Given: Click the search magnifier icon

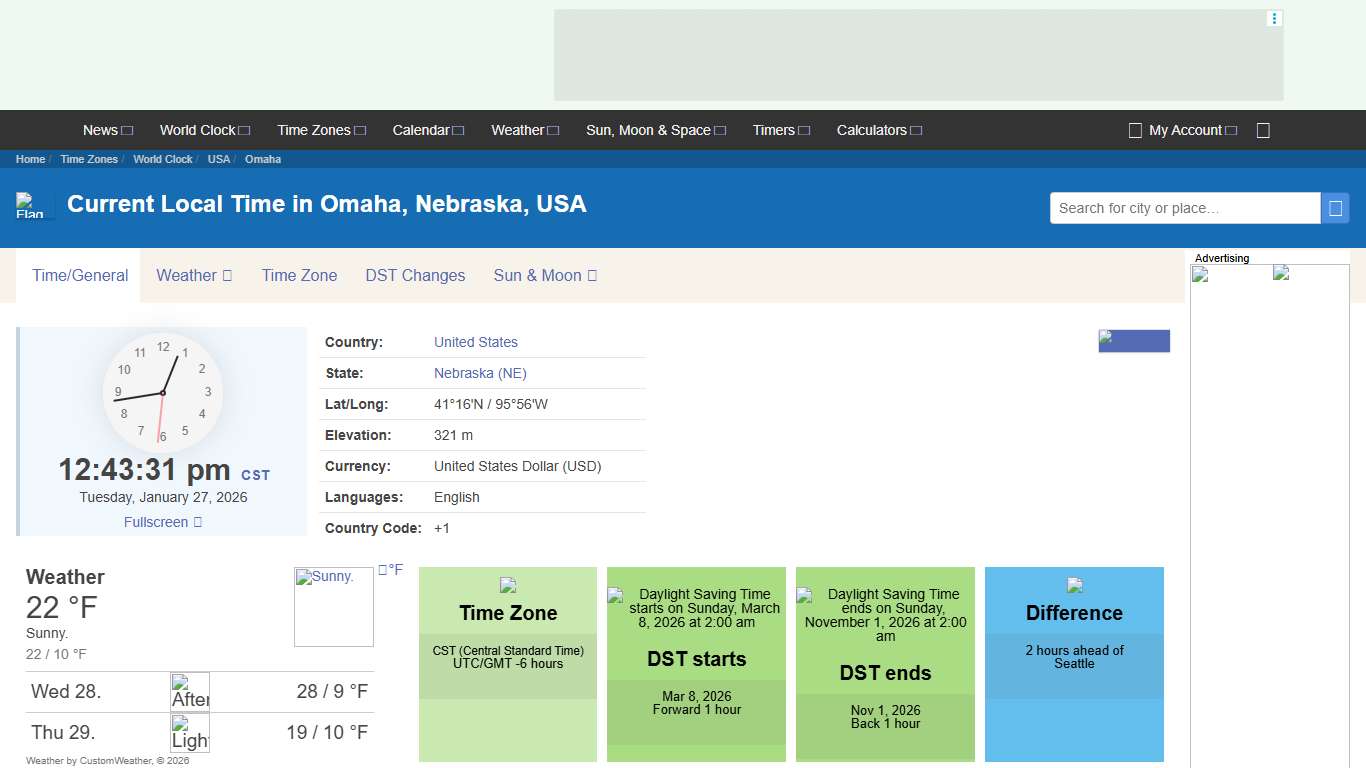Looking at the screenshot, I should [x=1336, y=207].
